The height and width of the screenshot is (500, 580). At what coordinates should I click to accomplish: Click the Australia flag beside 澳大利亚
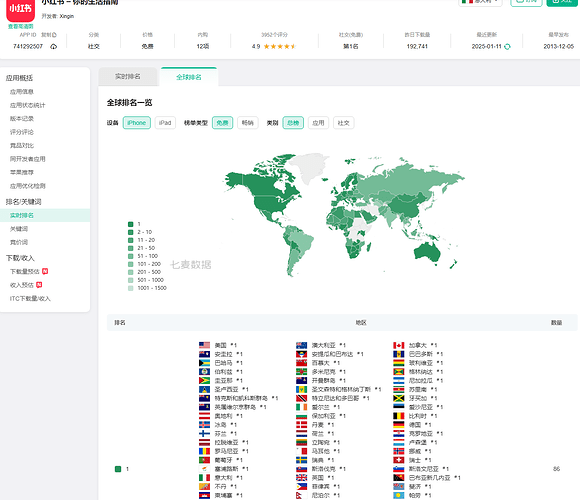(301, 345)
